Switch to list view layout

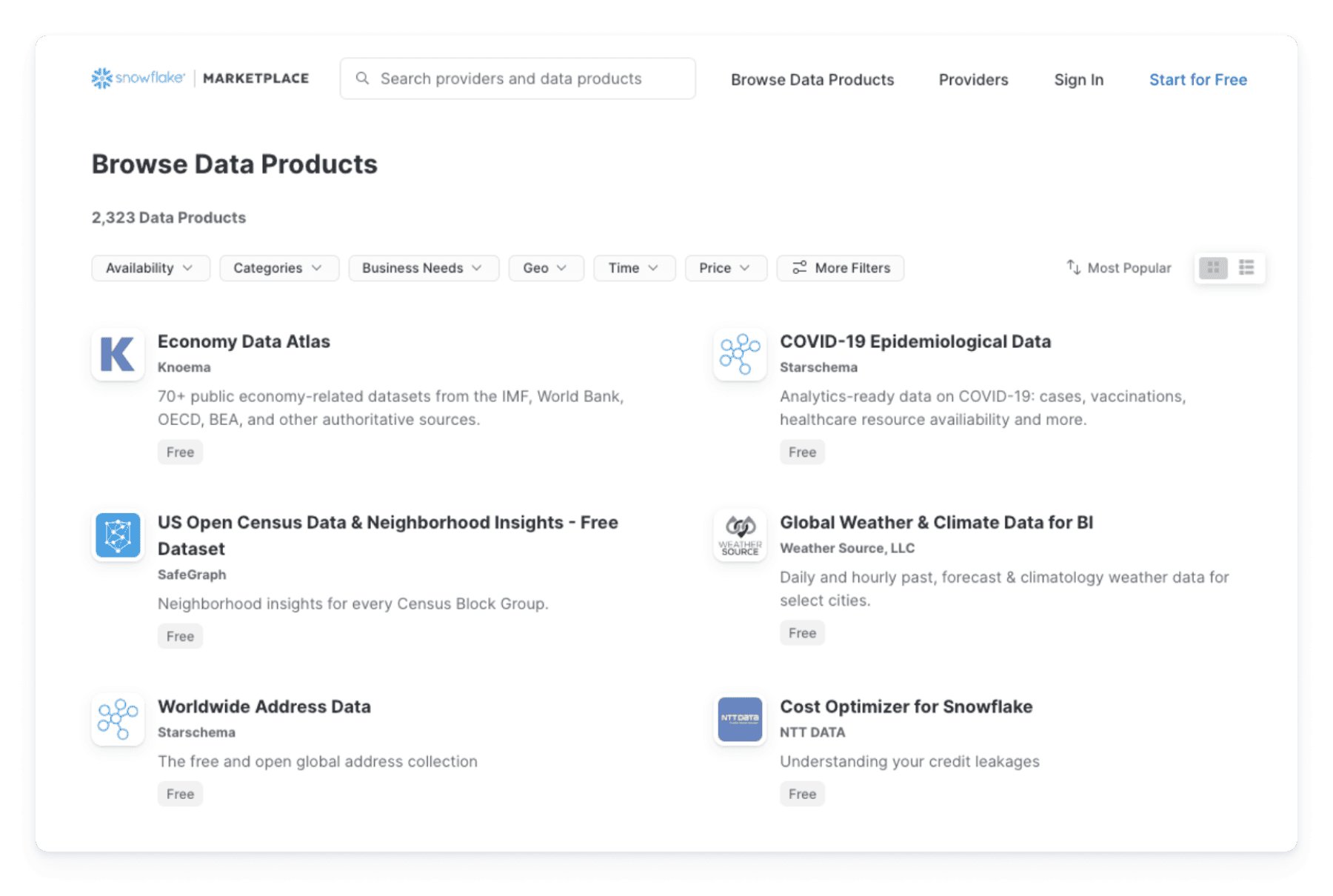[x=1246, y=267]
